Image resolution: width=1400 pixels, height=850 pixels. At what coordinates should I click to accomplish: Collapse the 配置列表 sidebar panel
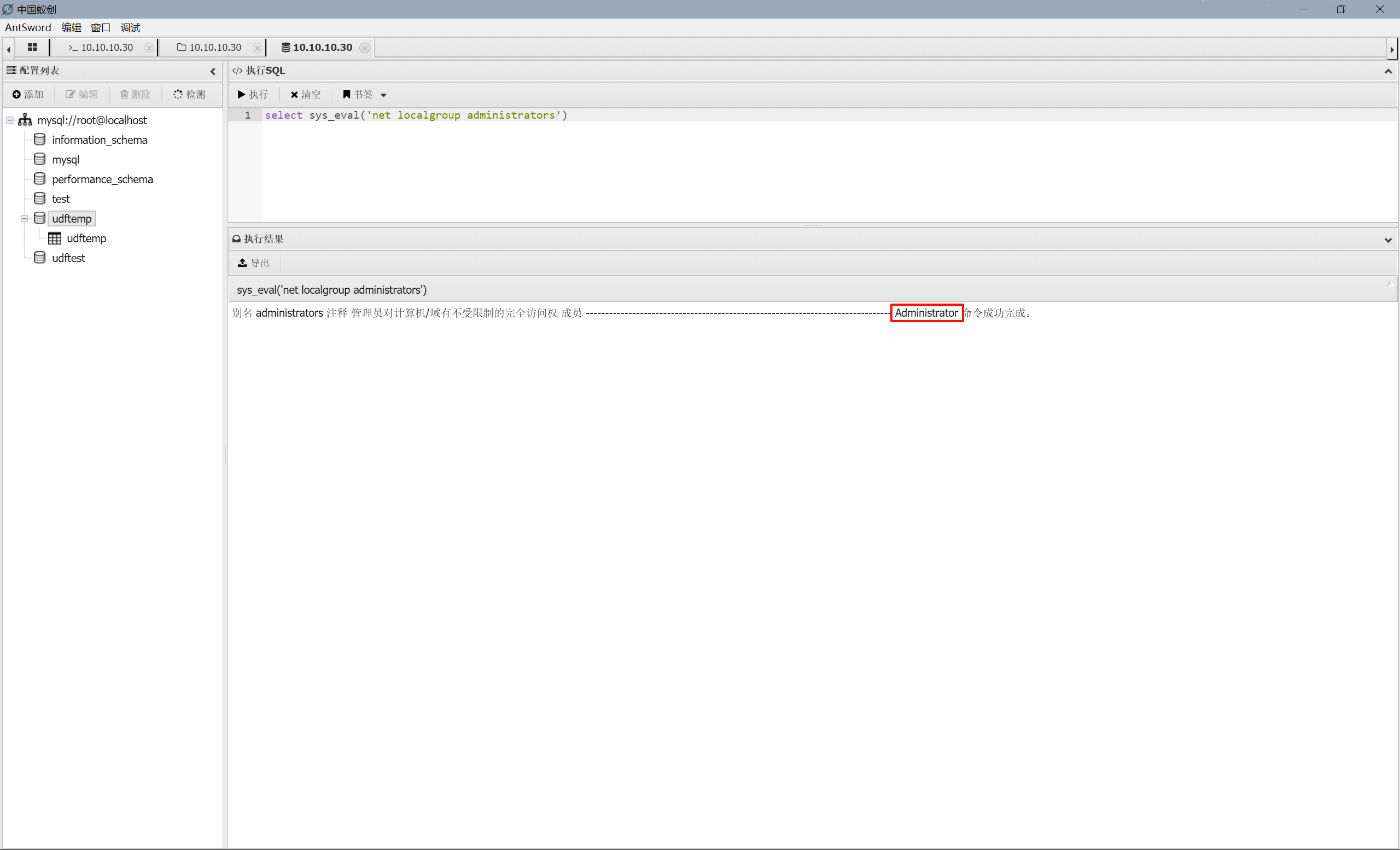213,71
